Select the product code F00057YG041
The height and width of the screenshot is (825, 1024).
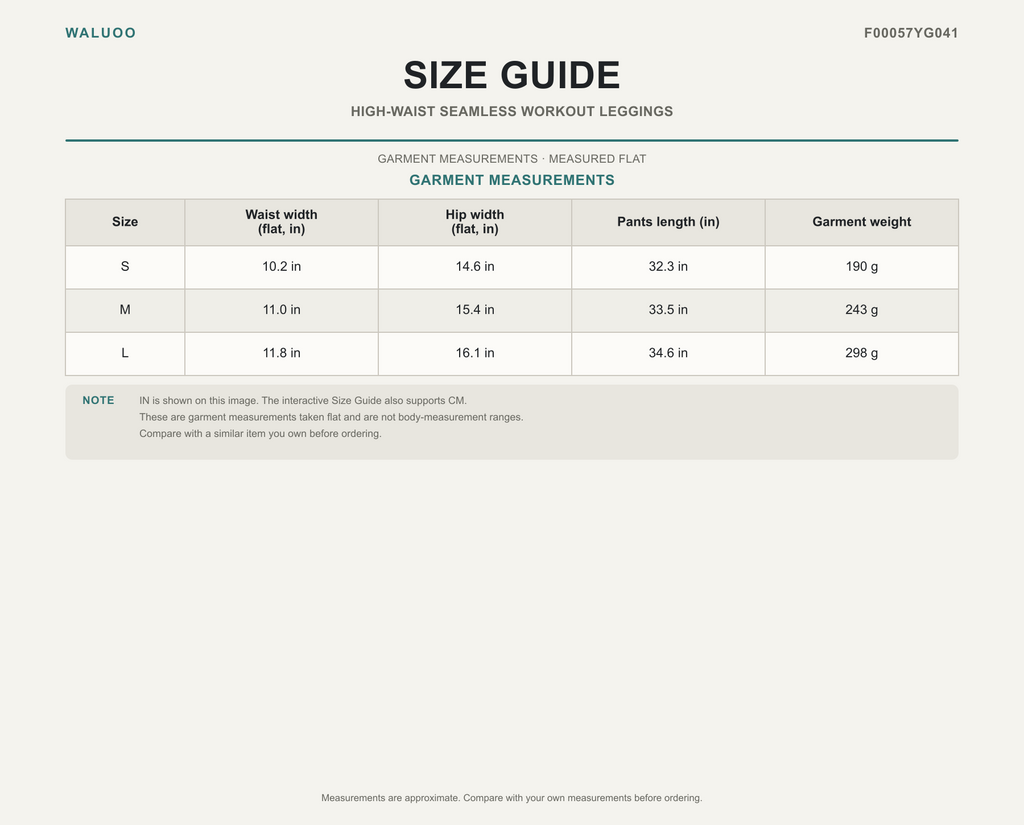[x=911, y=33]
